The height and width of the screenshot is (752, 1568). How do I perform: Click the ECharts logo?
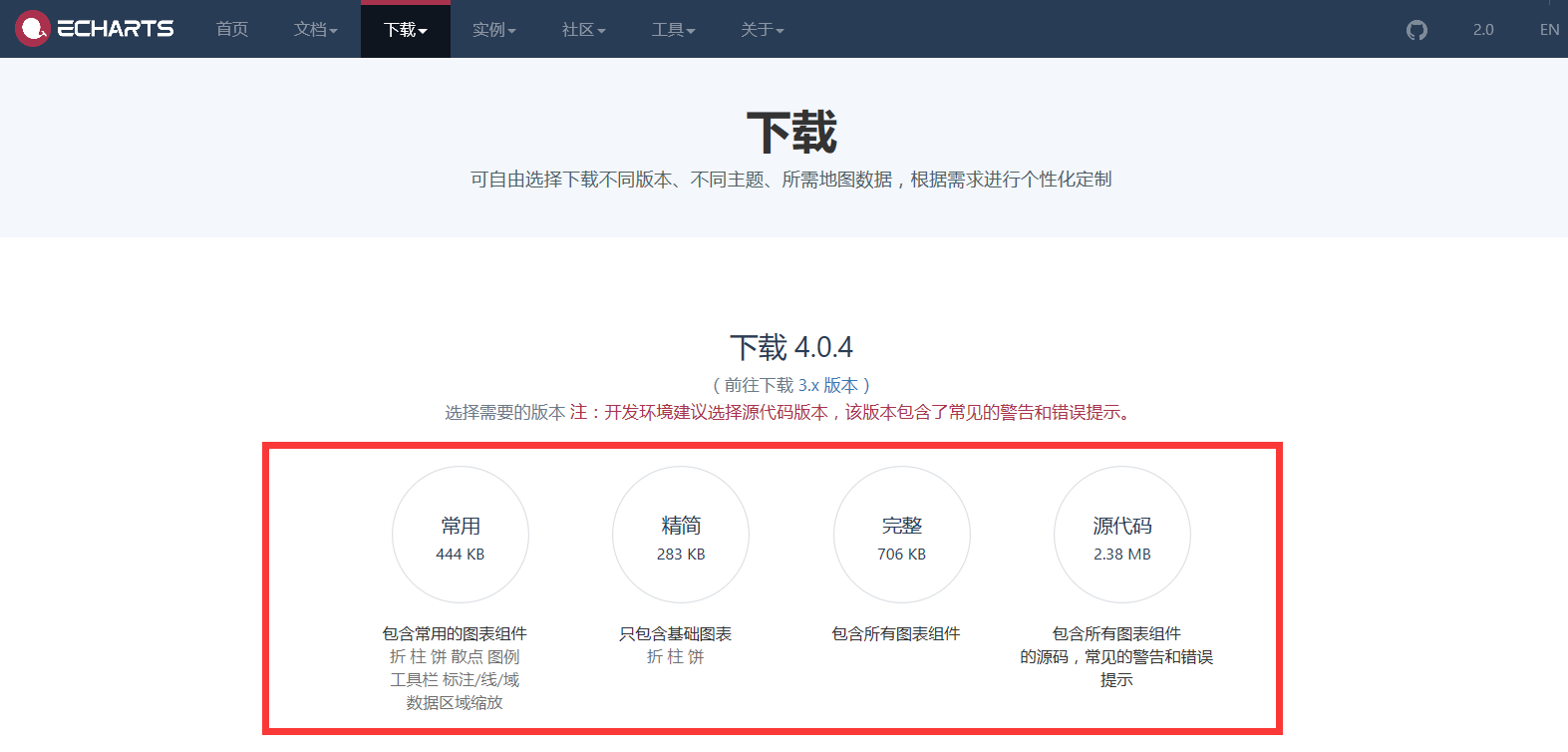pyautogui.click(x=95, y=29)
